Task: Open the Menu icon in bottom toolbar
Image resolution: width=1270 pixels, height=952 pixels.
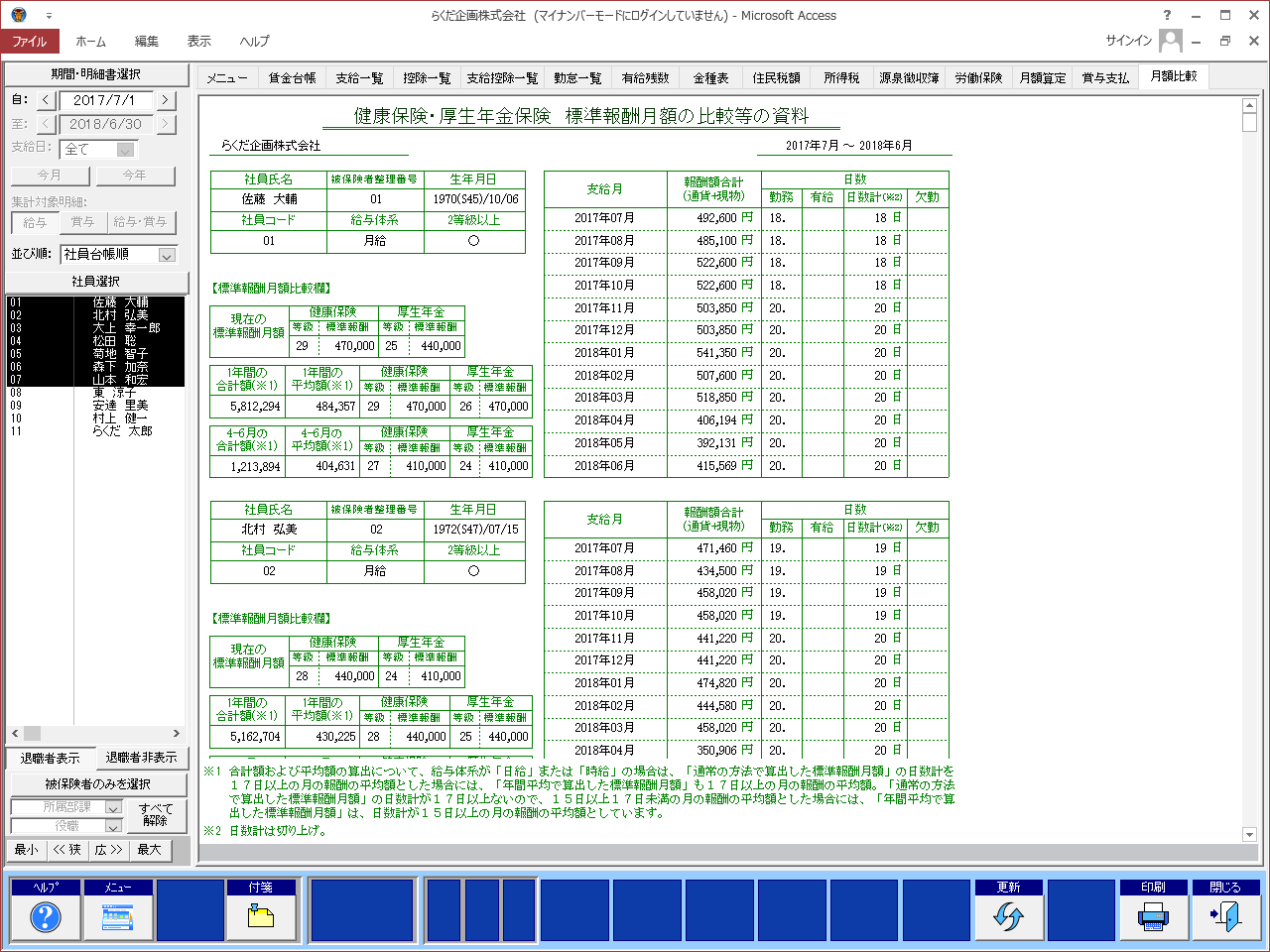Action: pos(117,917)
